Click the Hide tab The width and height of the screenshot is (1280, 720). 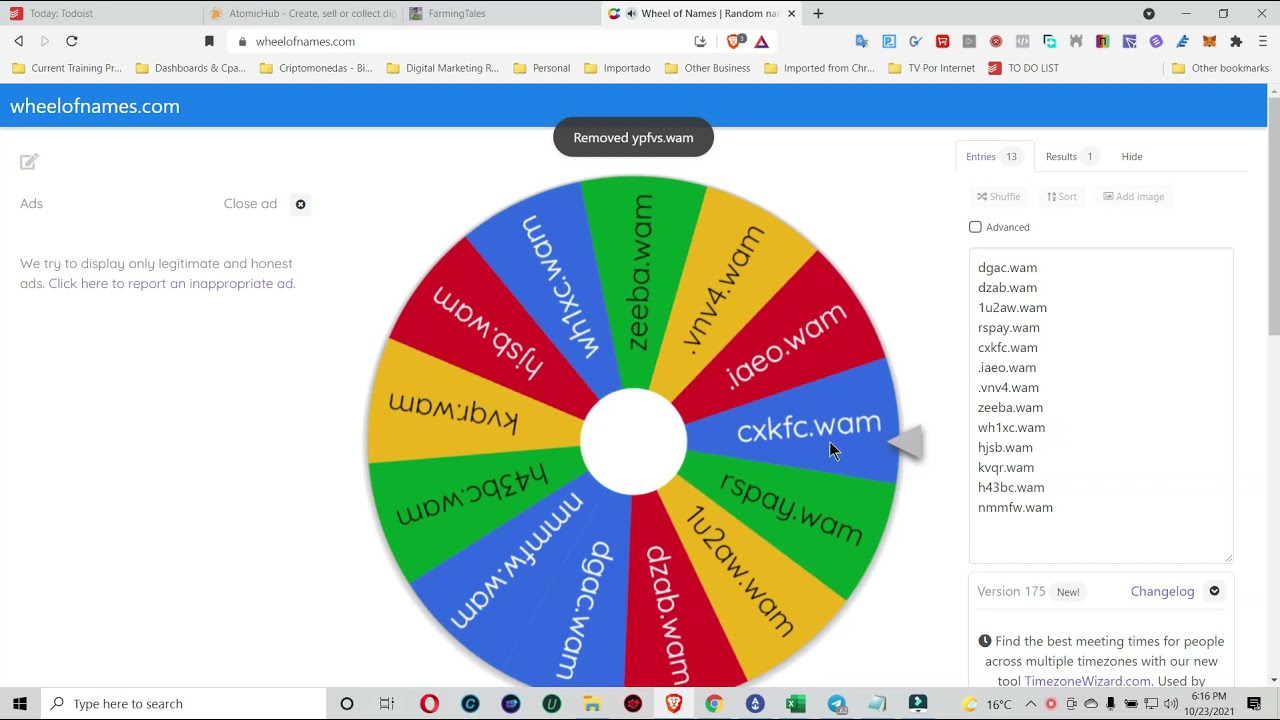(1132, 156)
